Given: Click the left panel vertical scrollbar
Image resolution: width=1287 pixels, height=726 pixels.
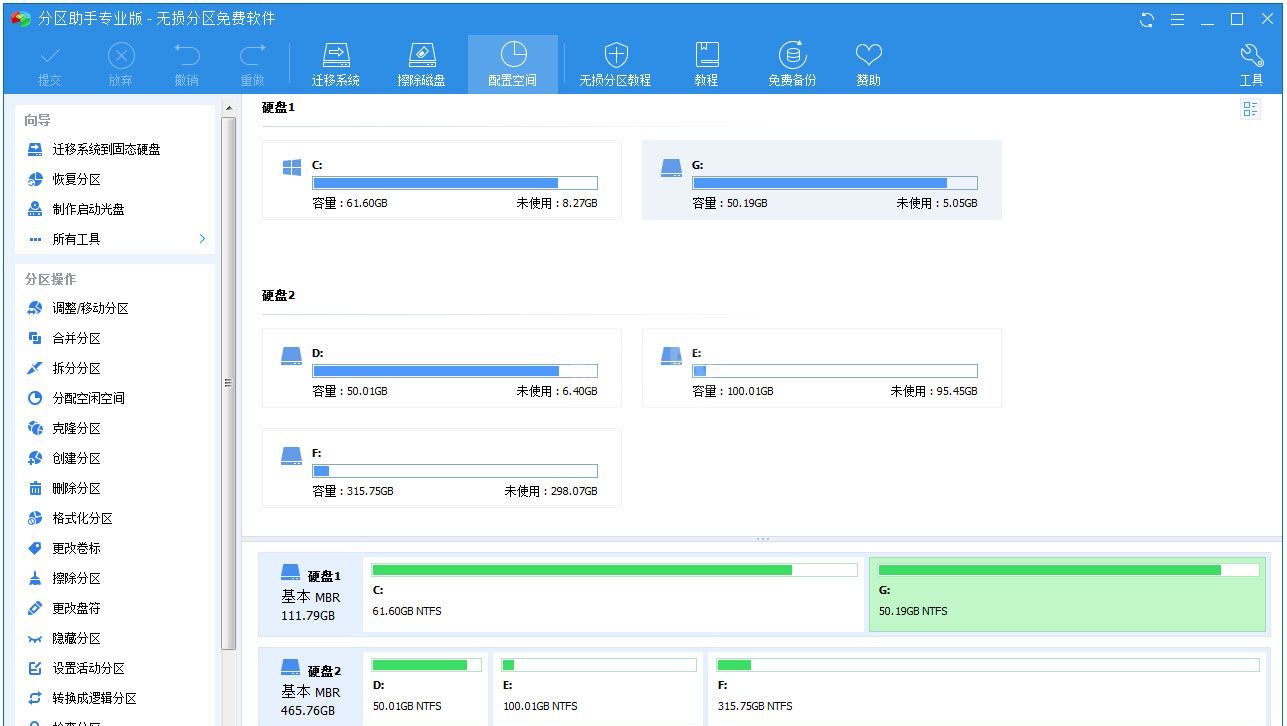Looking at the screenshot, I should [229, 383].
